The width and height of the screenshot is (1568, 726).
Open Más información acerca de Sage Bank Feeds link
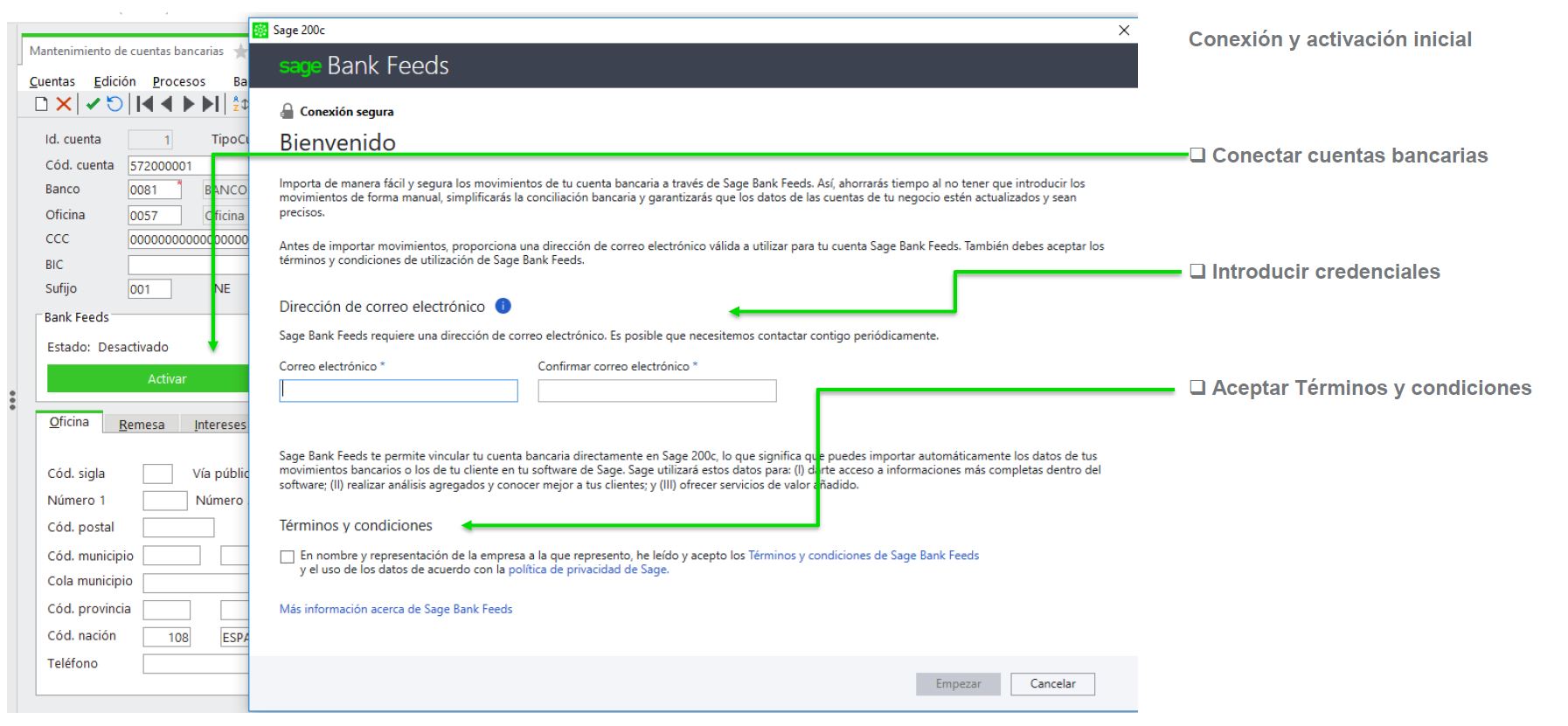point(396,610)
